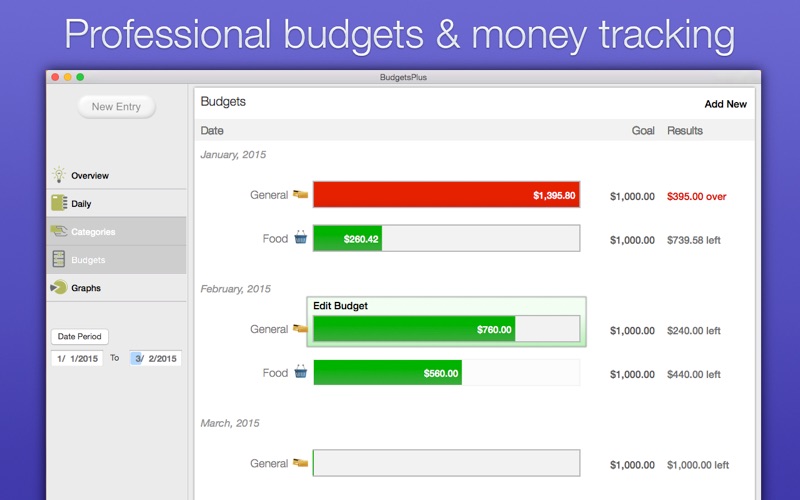This screenshot has width=800, height=500.
Task: Click March General category card icon
Action: (x=300, y=463)
